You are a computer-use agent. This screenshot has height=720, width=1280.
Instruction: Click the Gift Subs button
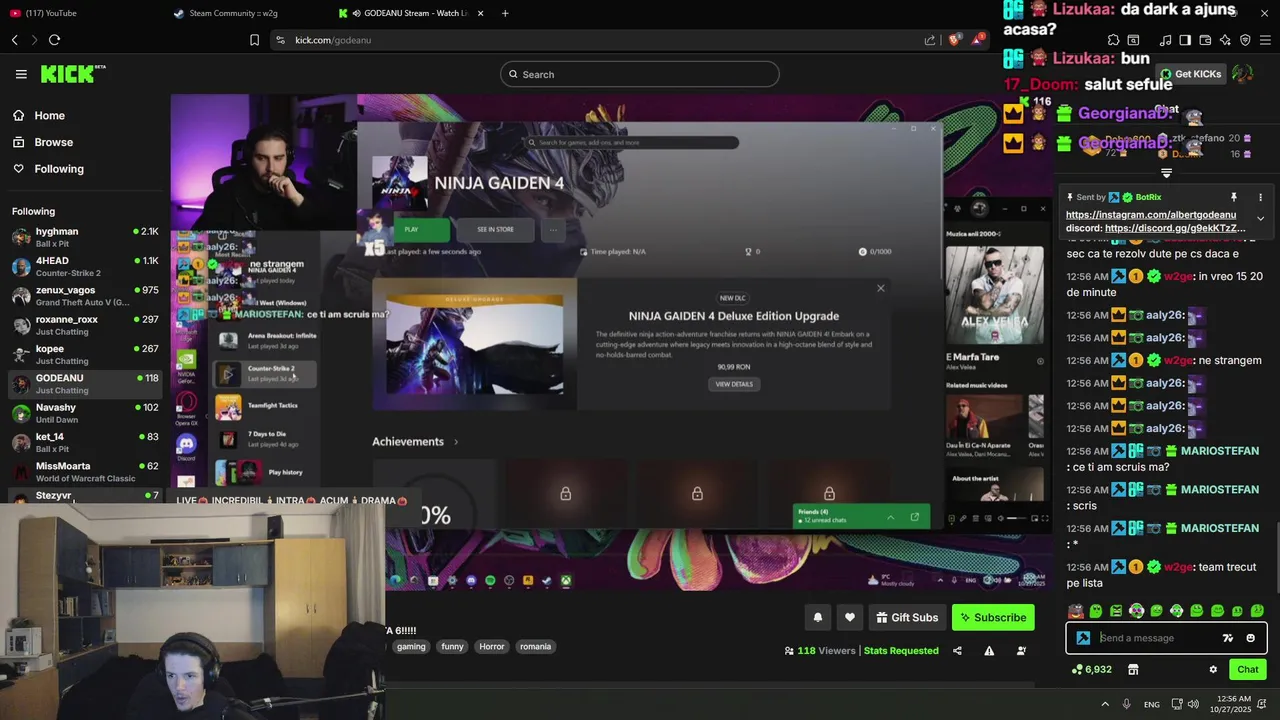click(907, 618)
